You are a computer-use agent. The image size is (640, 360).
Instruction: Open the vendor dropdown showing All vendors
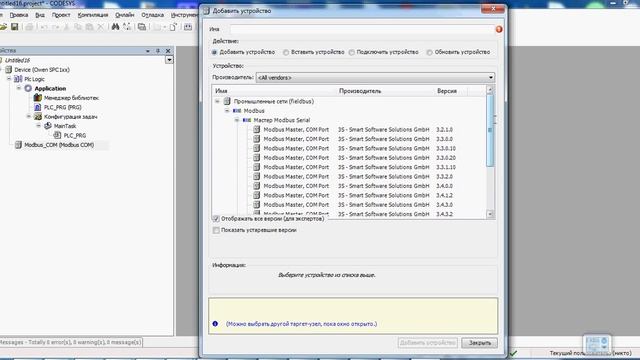click(375, 78)
